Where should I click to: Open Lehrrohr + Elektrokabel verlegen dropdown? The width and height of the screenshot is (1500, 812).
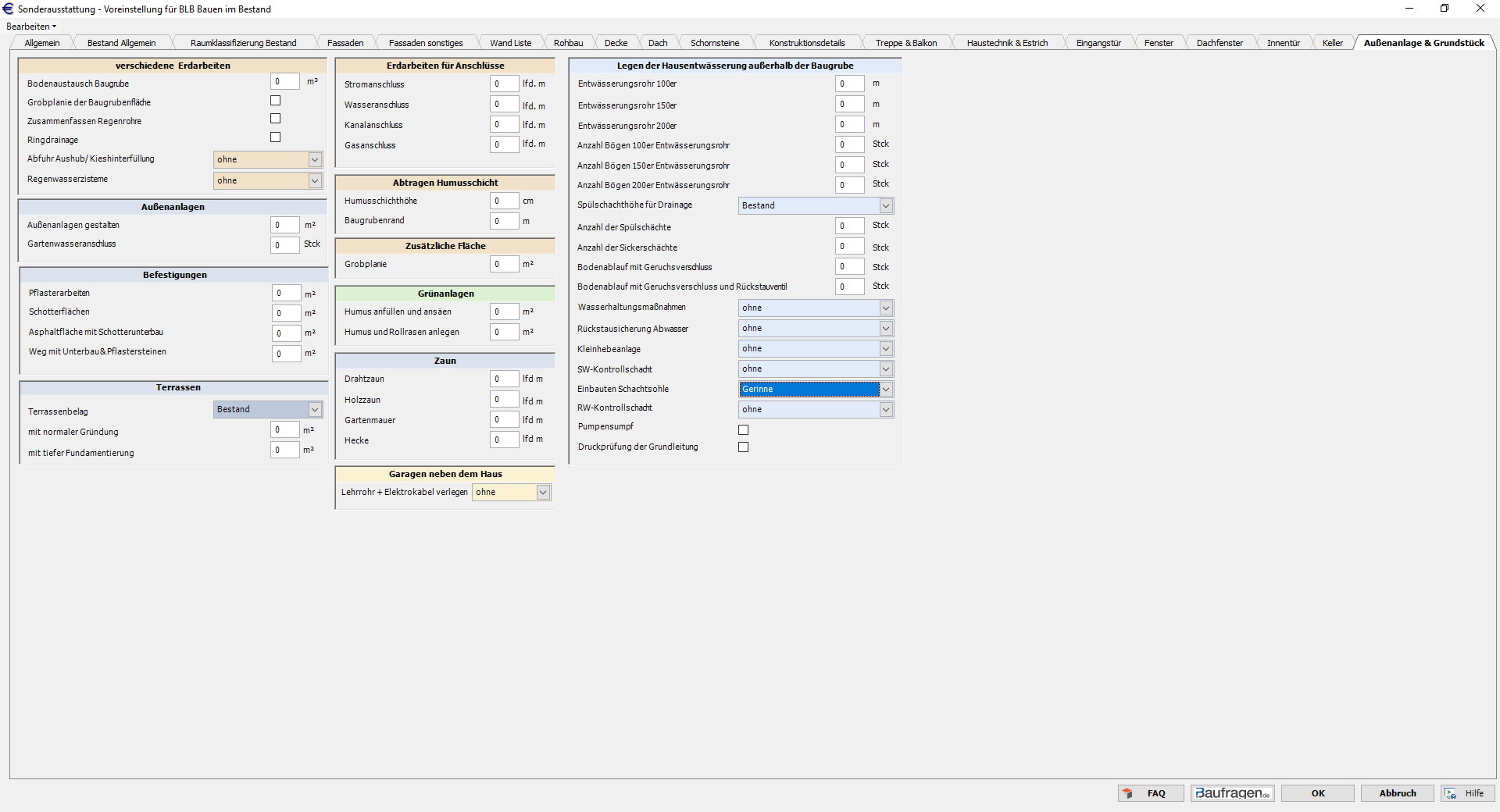[x=543, y=493]
